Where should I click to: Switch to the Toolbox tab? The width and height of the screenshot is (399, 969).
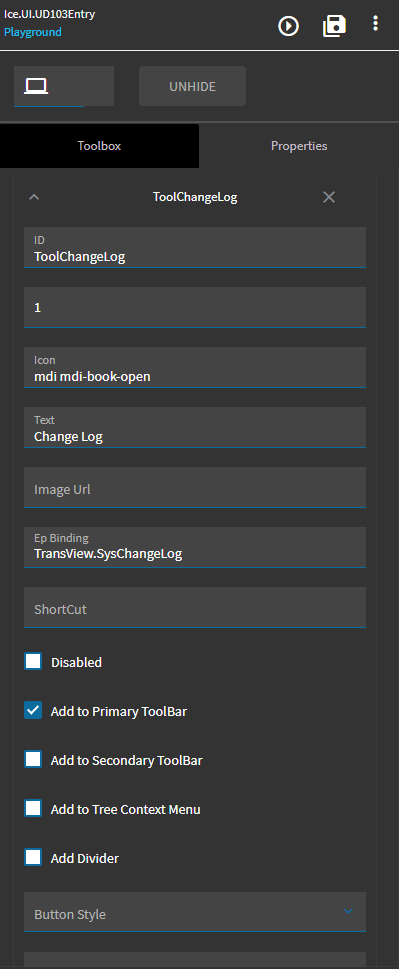pyautogui.click(x=99, y=146)
